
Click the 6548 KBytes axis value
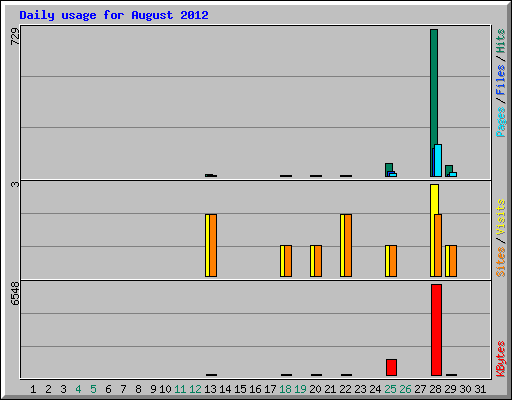pos(15,294)
